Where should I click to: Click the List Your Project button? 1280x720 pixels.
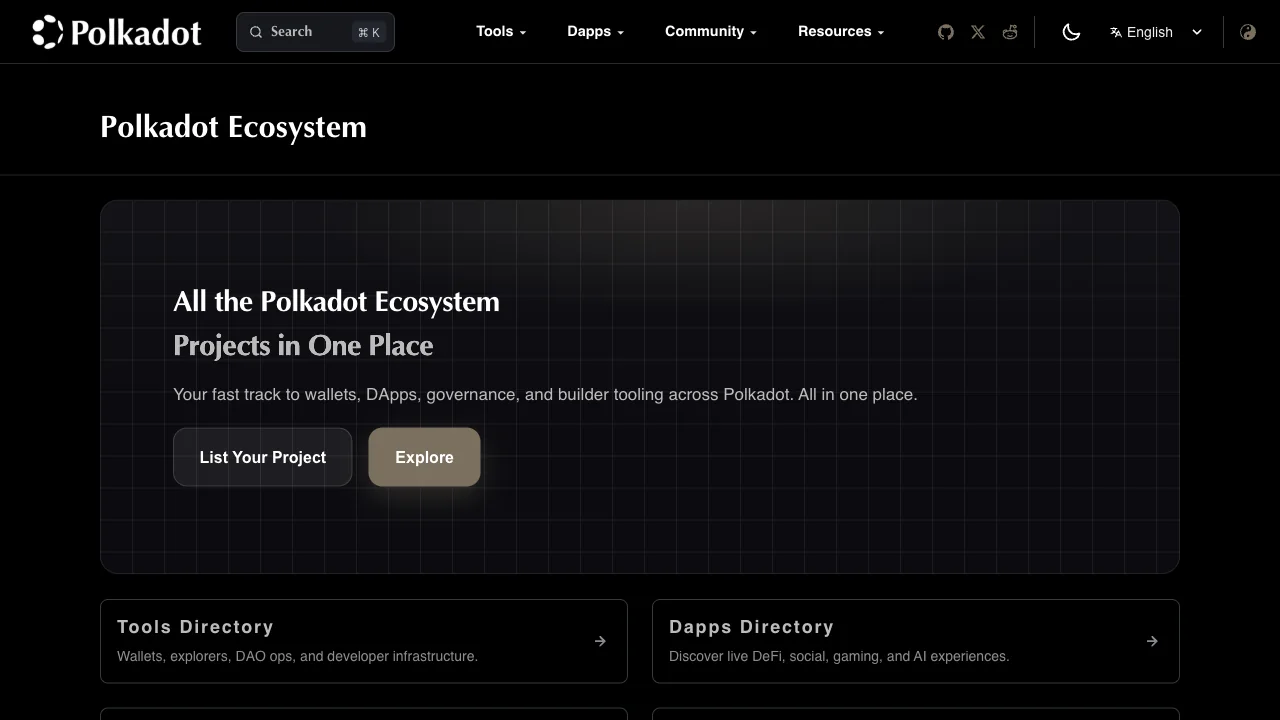[263, 457]
